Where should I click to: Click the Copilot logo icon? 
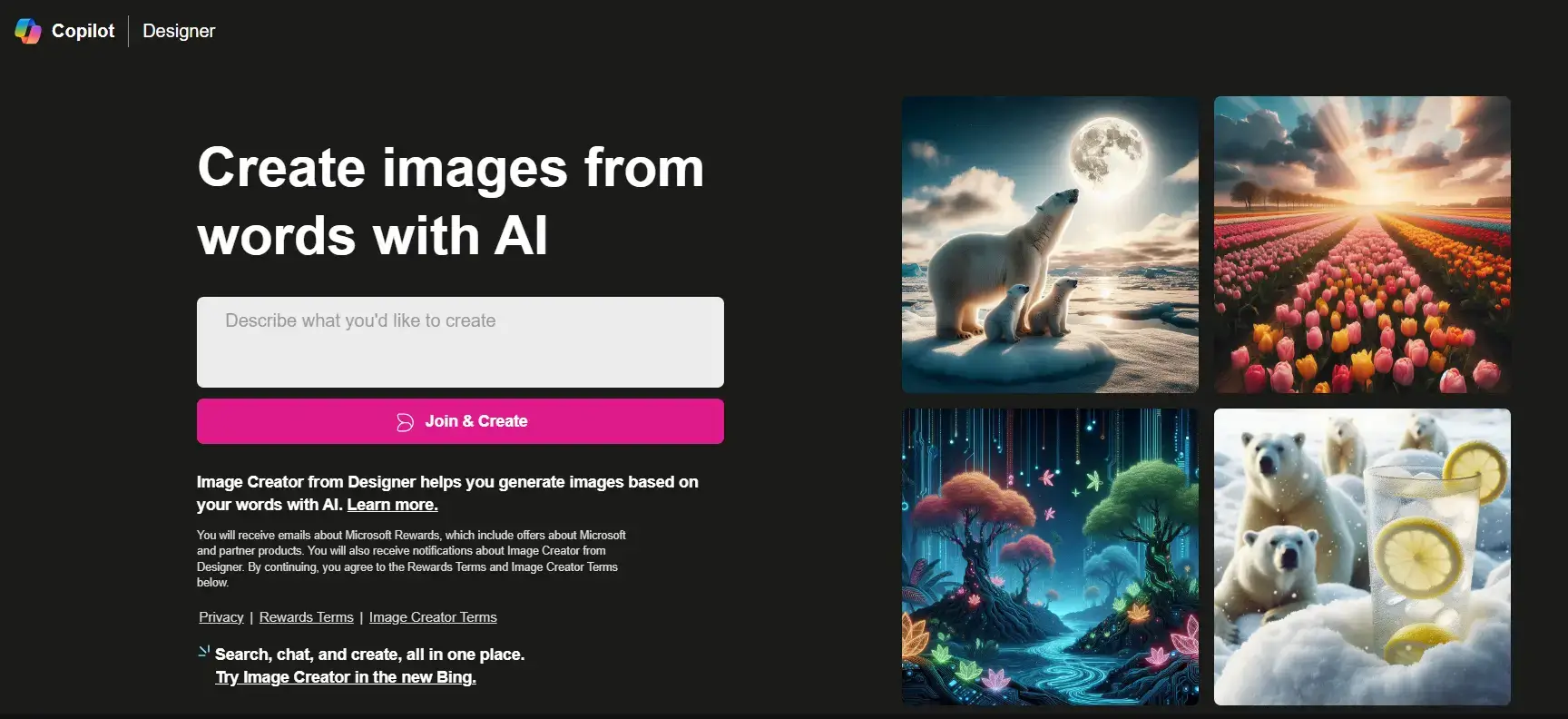[28, 31]
